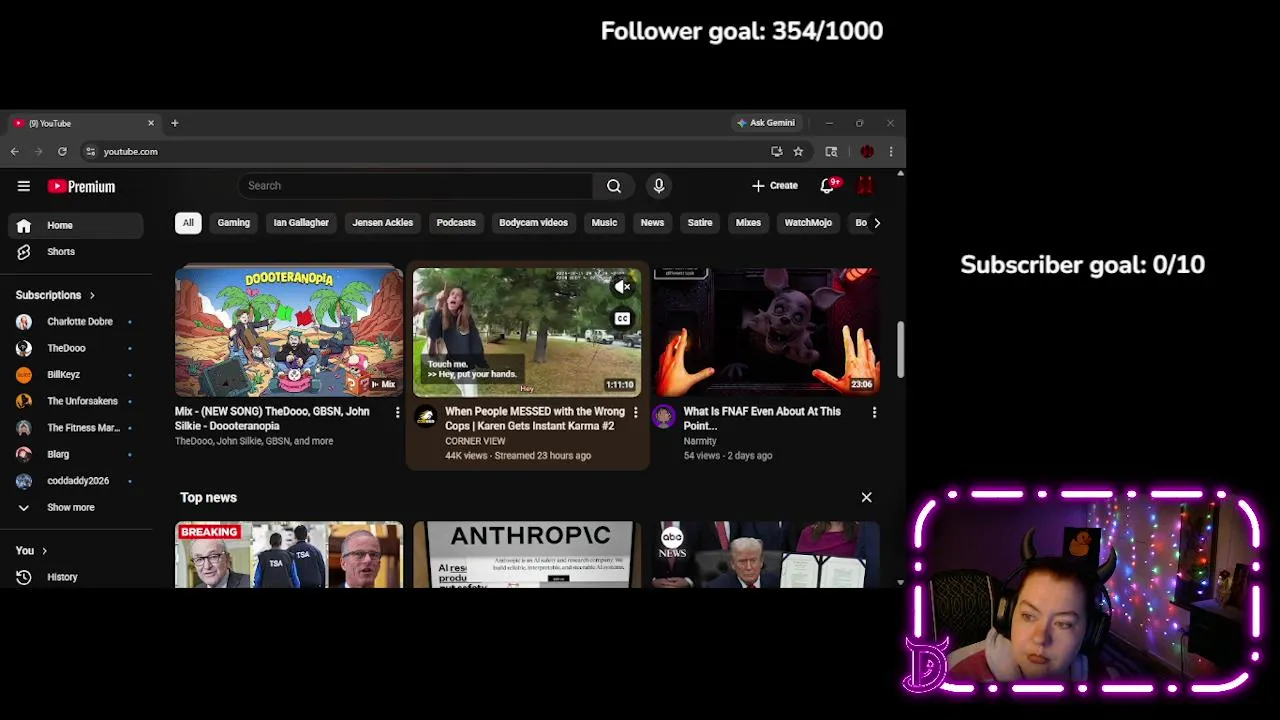Open the browser side panel icon
Screen dimensions: 1280x720
831,151
